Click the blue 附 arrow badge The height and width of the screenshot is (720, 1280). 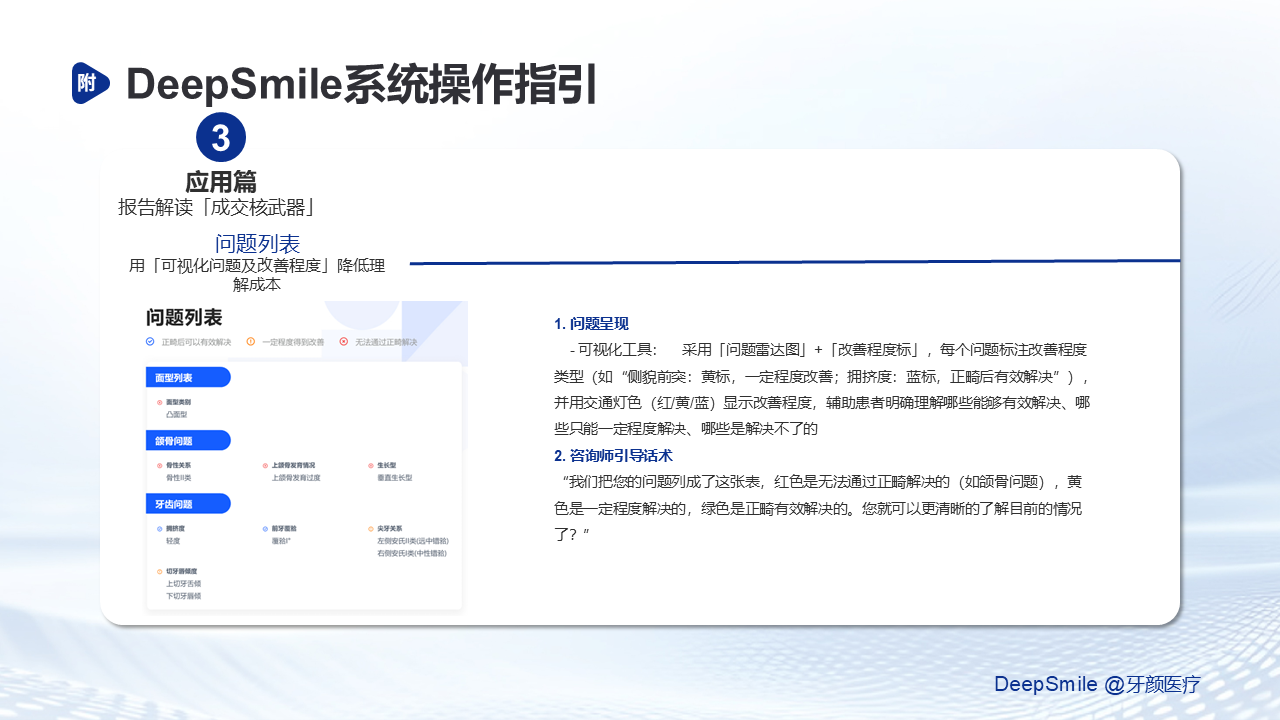tap(90, 83)
